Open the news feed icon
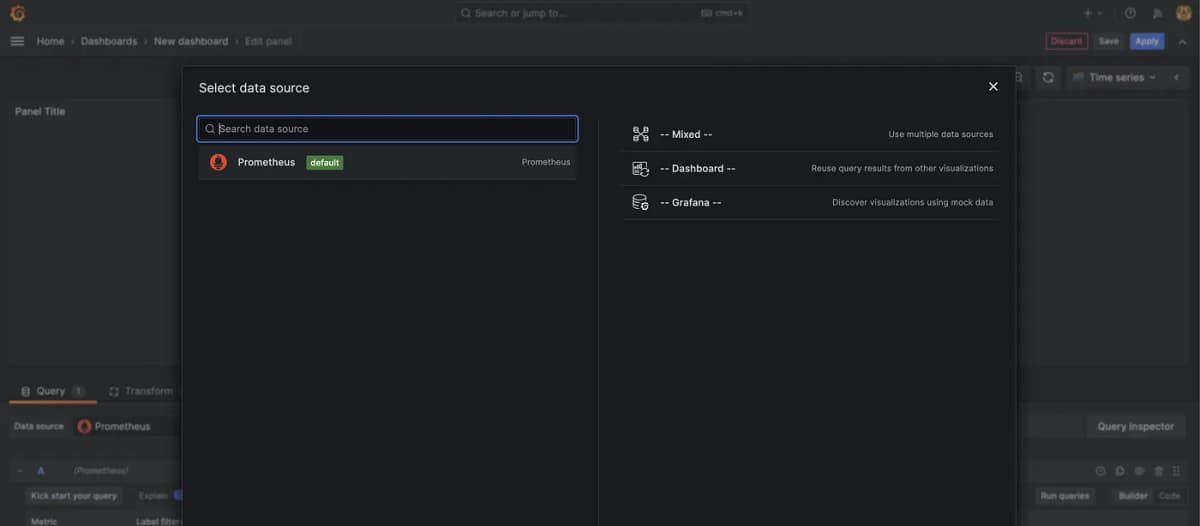1200x526 pixels. (x=1158, y=13)
